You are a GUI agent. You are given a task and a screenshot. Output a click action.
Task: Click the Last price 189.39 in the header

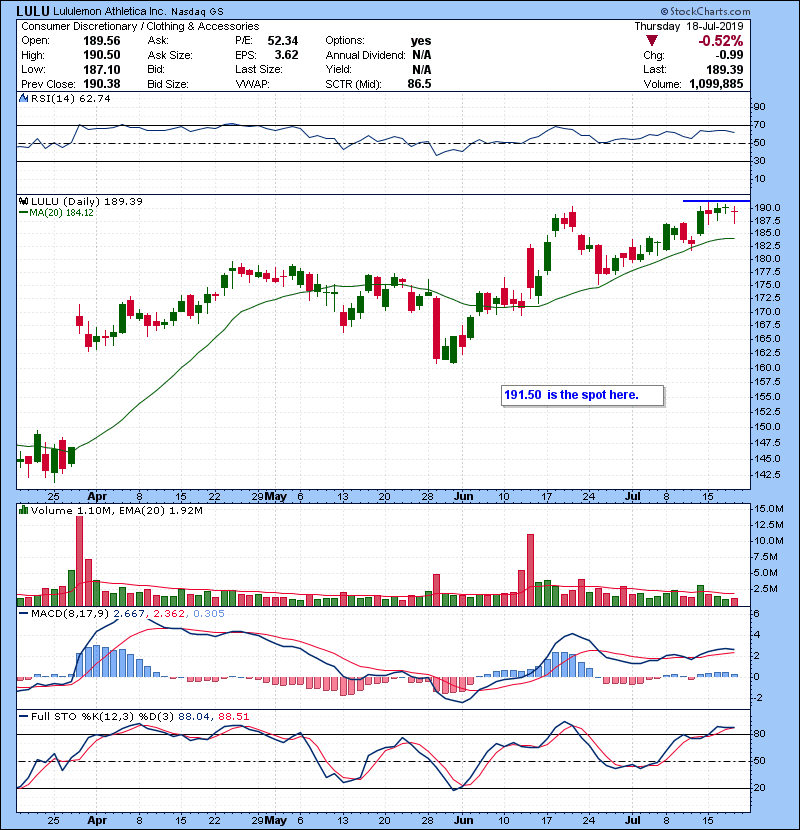pyautogui.click(x=725, y=69)
